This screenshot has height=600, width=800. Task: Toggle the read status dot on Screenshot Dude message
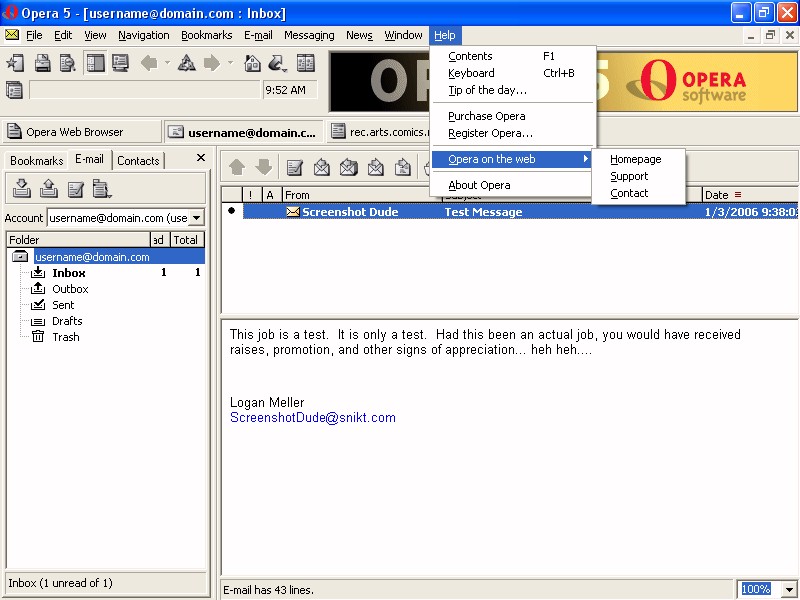[232, 211]
